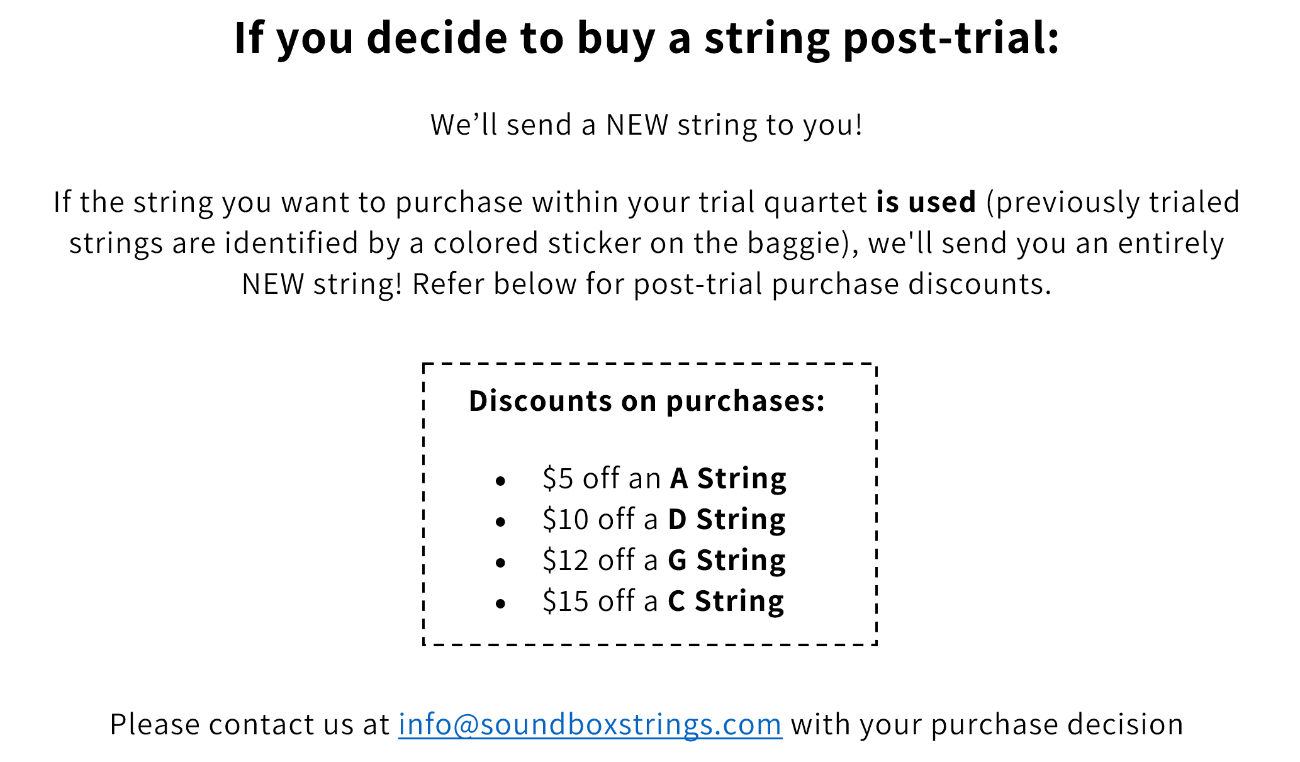1300x762 pixels.
Task: Click the bold "A String" text
Action: click(728, 478)
